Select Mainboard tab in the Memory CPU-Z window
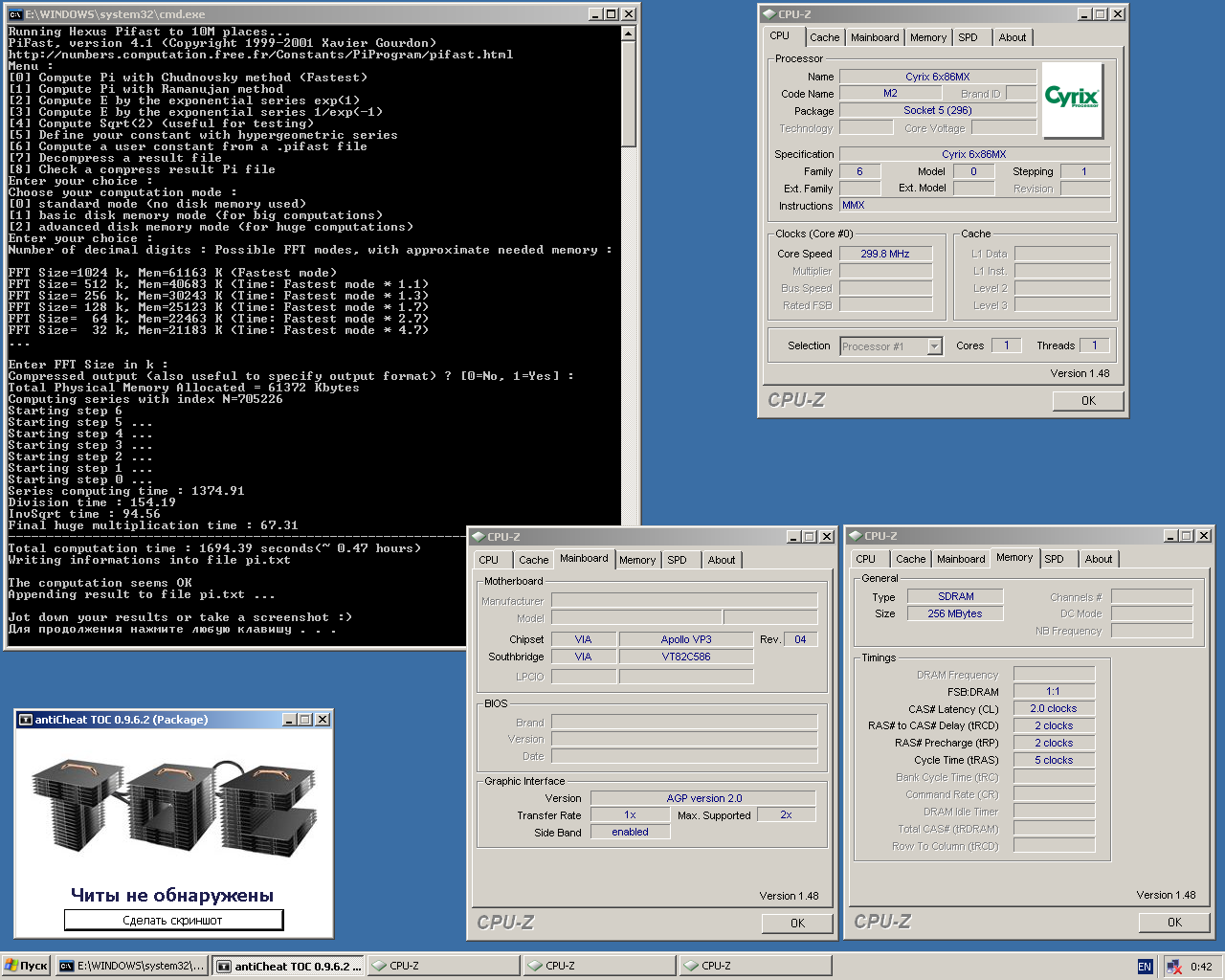1225x980 pixels. coord(961,560)
